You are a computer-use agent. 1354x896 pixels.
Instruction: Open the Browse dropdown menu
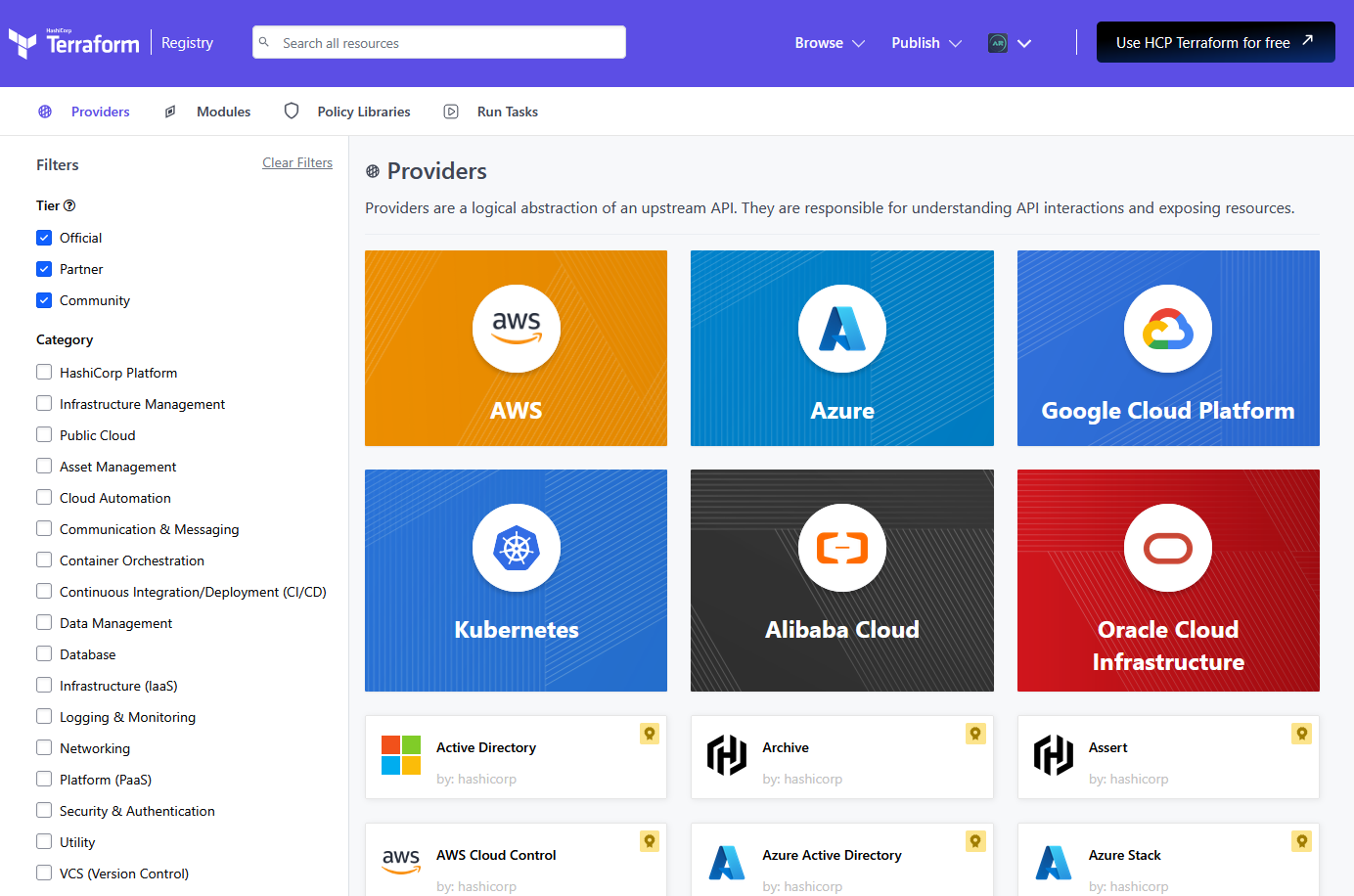[830, 43]
